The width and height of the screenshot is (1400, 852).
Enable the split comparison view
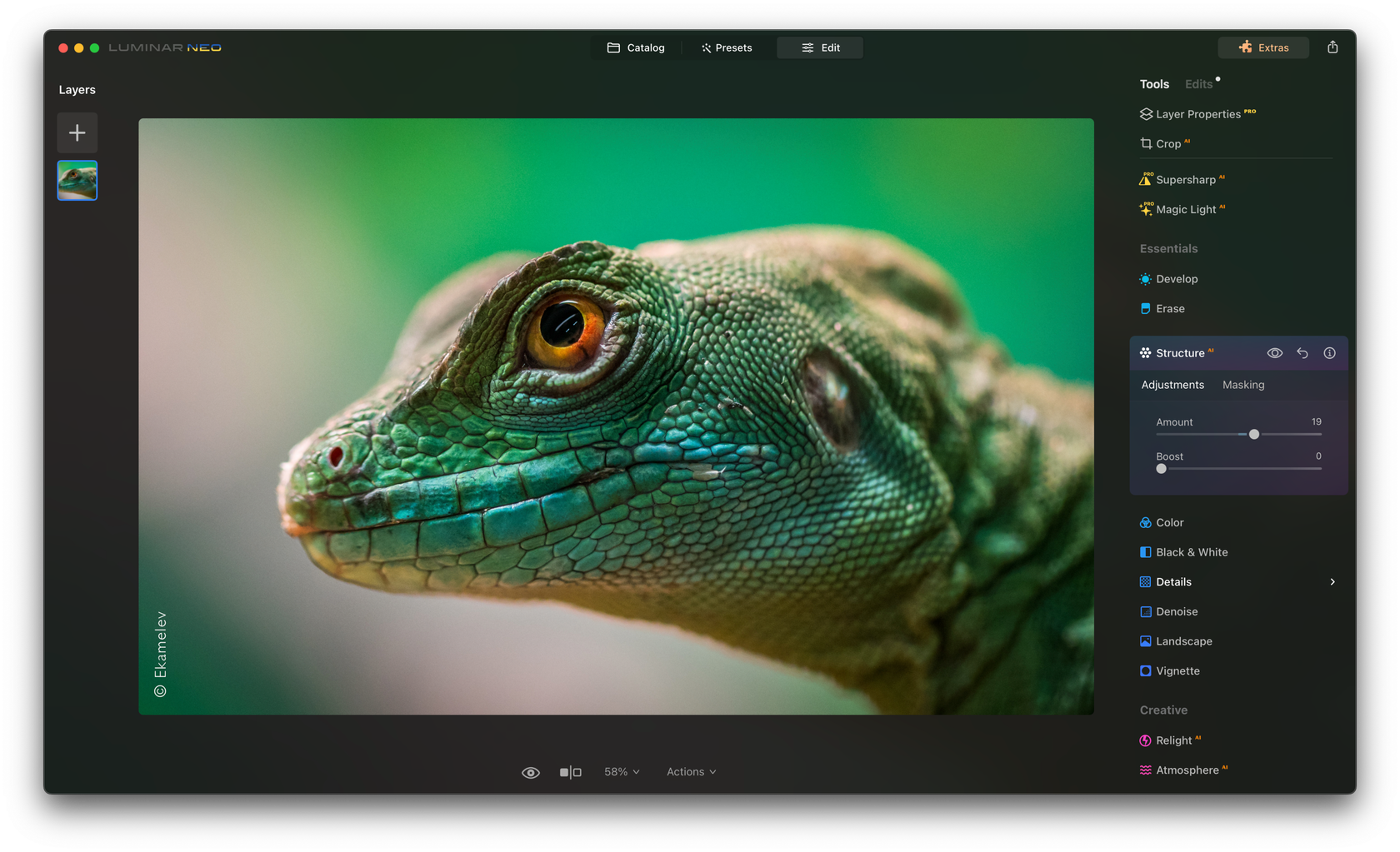(x=571, y=772)
